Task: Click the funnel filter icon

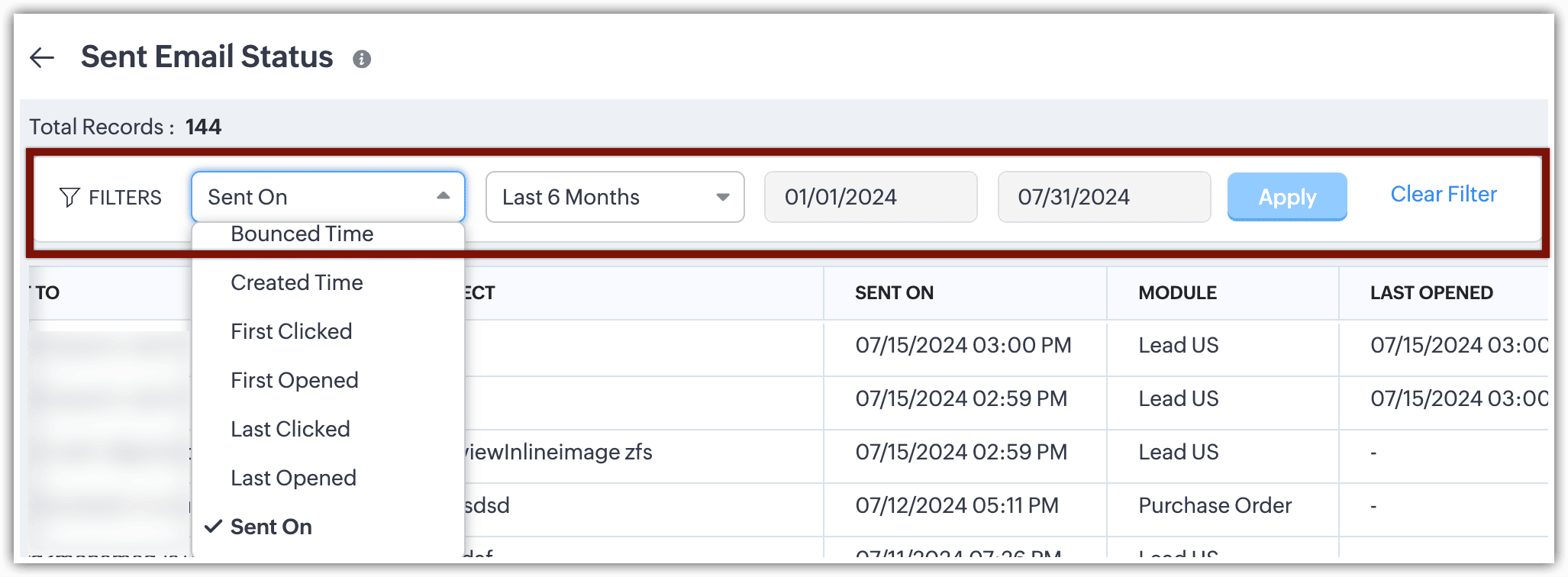Action: [x=69, y=198]
